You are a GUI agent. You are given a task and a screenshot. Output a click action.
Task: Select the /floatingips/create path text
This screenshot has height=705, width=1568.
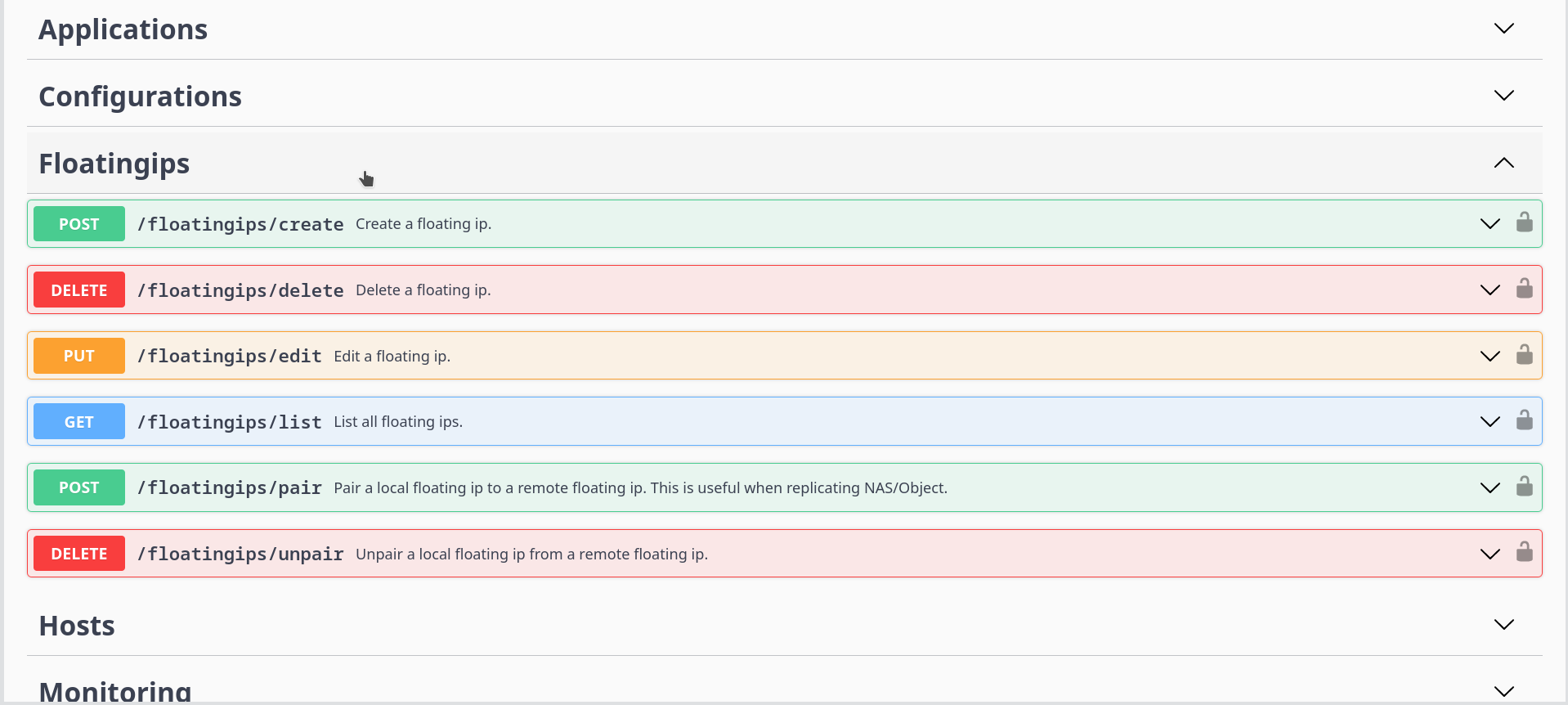click(240, 224)
